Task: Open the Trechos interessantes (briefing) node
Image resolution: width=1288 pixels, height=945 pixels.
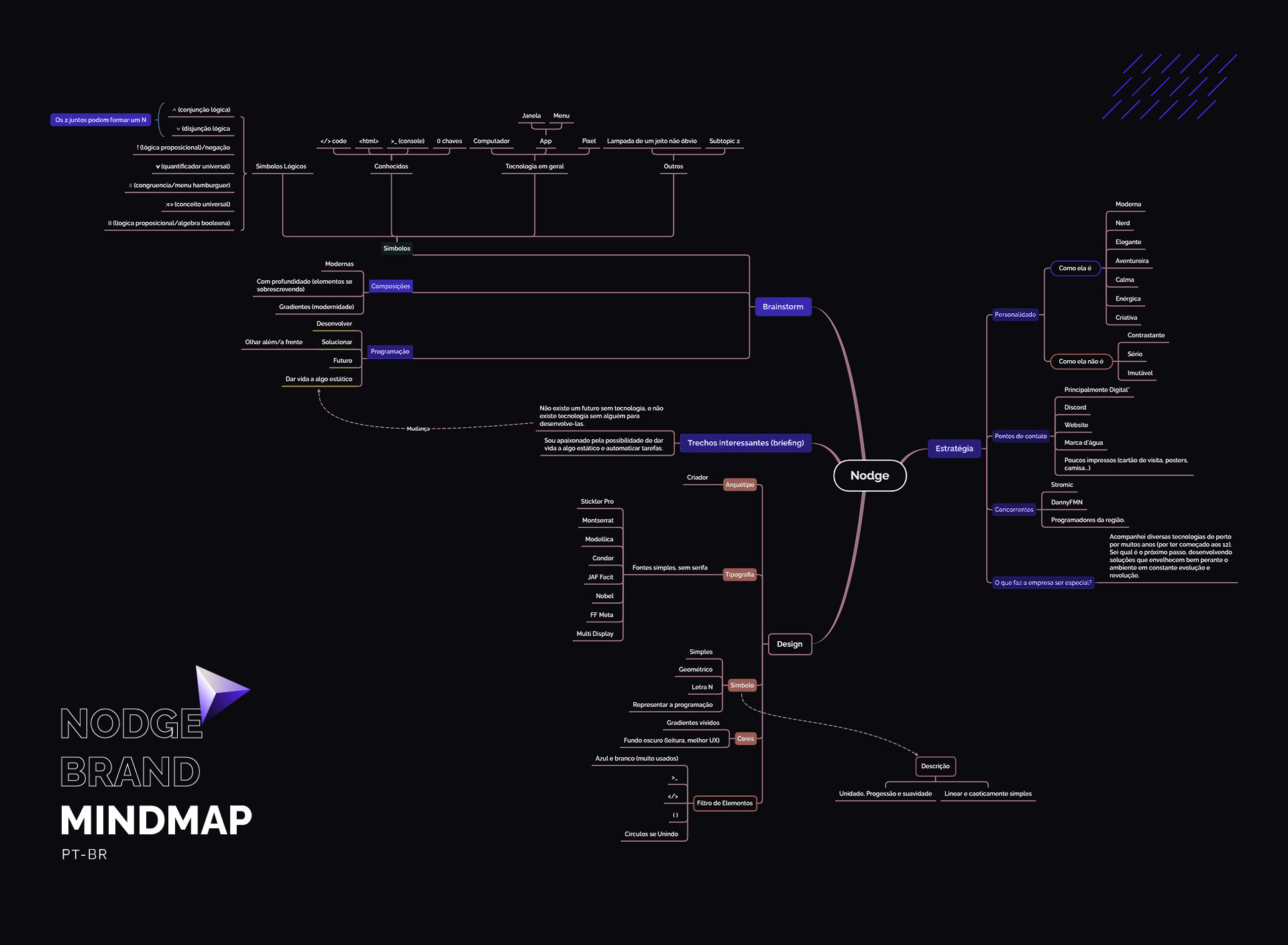Action: coord(745,443)
